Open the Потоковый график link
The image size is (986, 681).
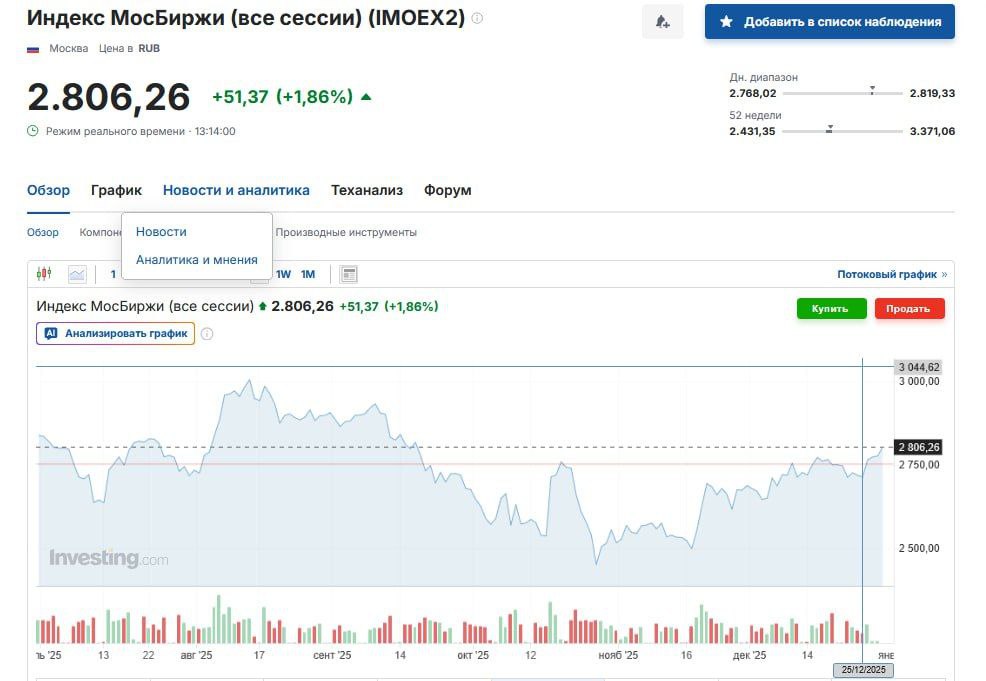coord(887,274)
